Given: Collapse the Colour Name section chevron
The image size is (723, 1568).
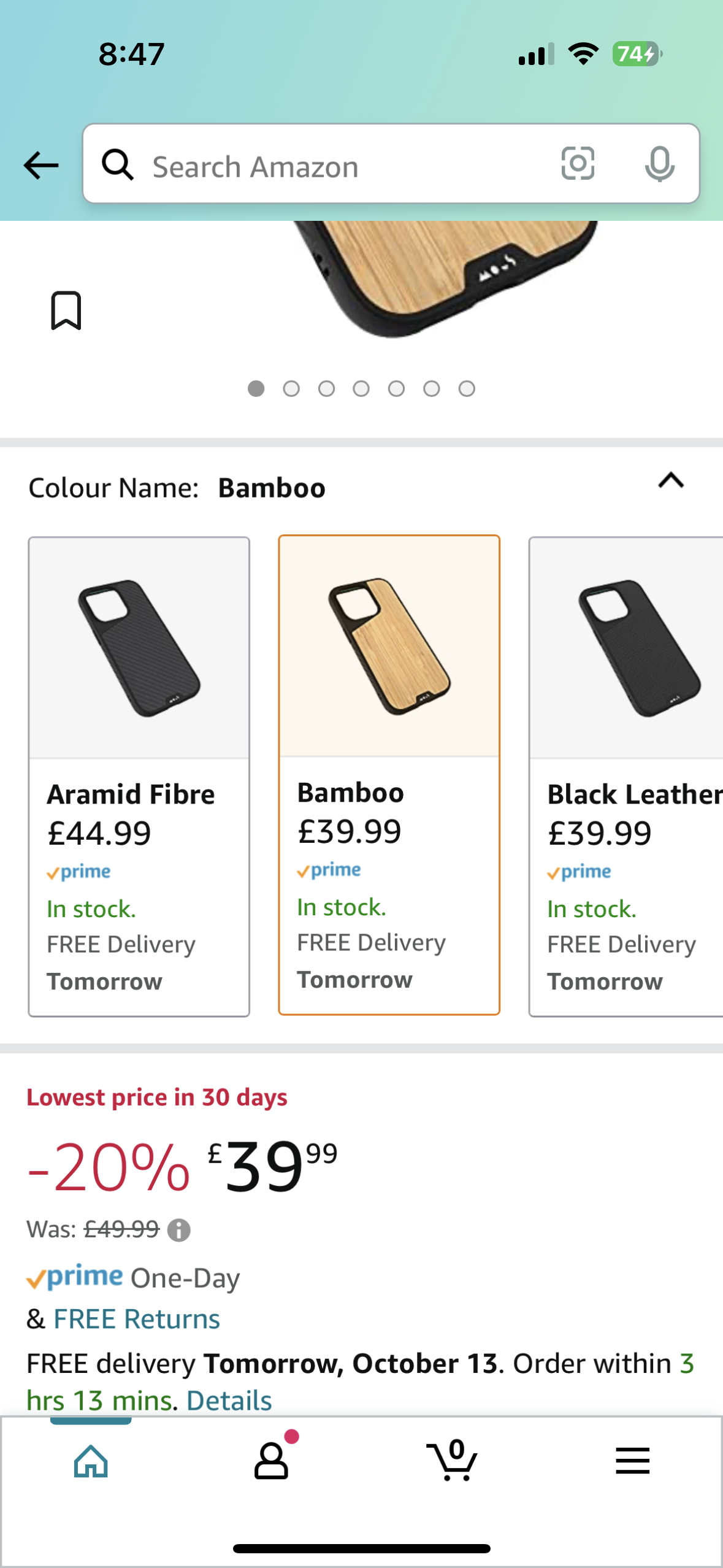Looking at the screenshot, I should [671, 481].
